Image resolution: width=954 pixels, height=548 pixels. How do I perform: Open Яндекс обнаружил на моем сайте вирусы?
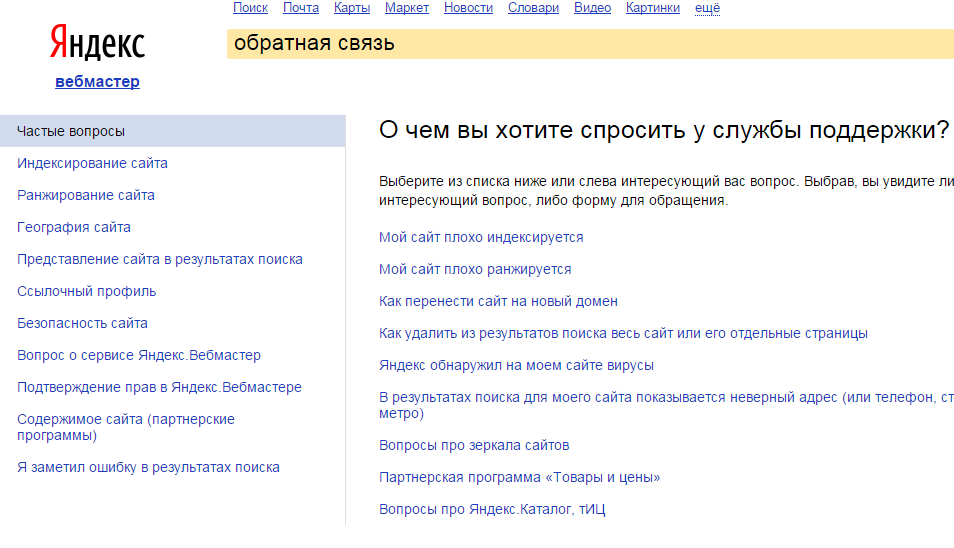(x=516, y=365)
